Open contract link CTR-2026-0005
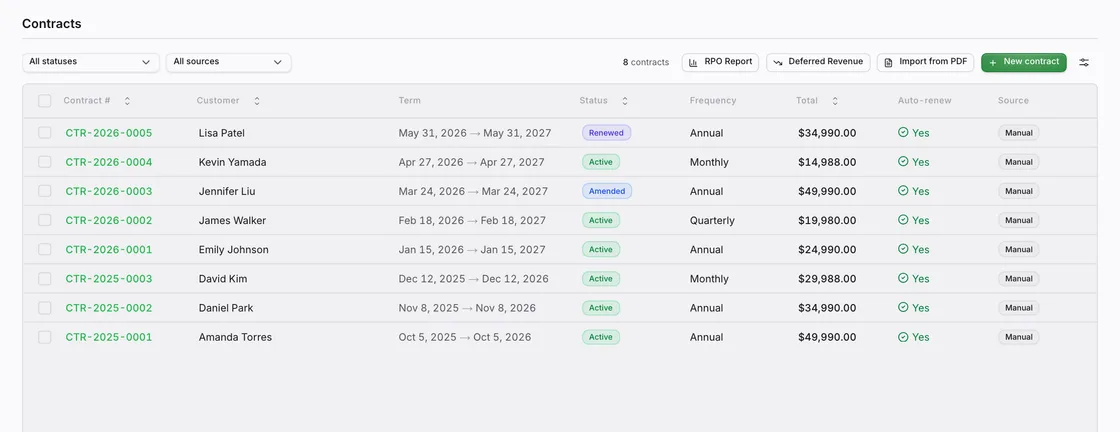 tap(109, 133)
